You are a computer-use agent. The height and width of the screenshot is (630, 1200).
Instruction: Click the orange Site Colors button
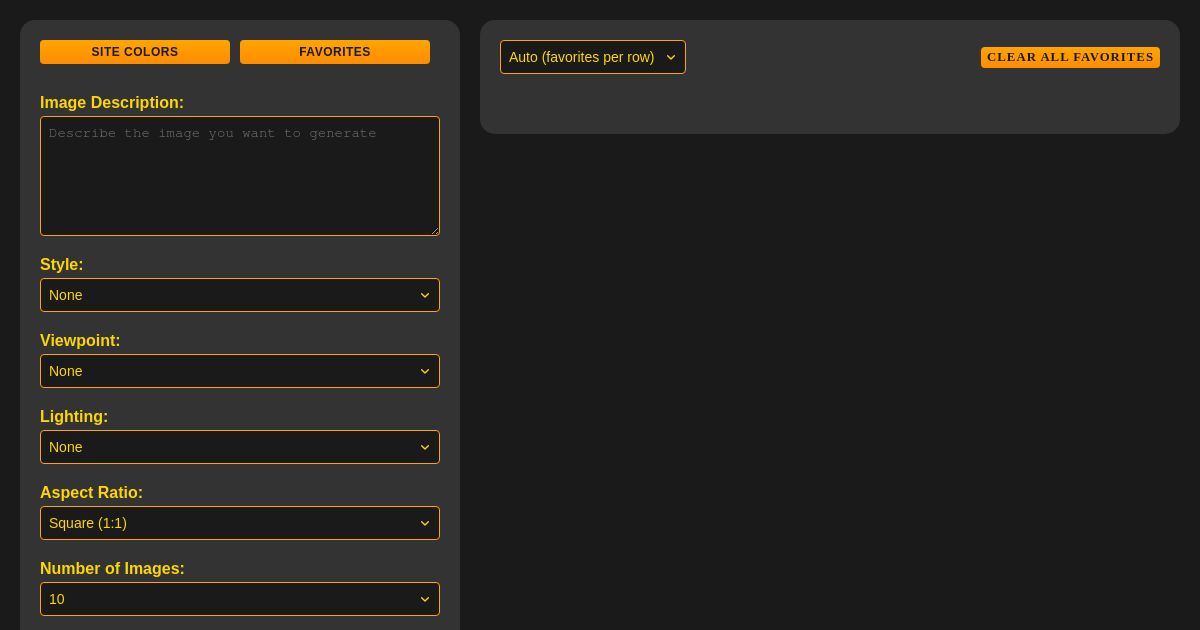pyautogui.click(x=135, y=52)
